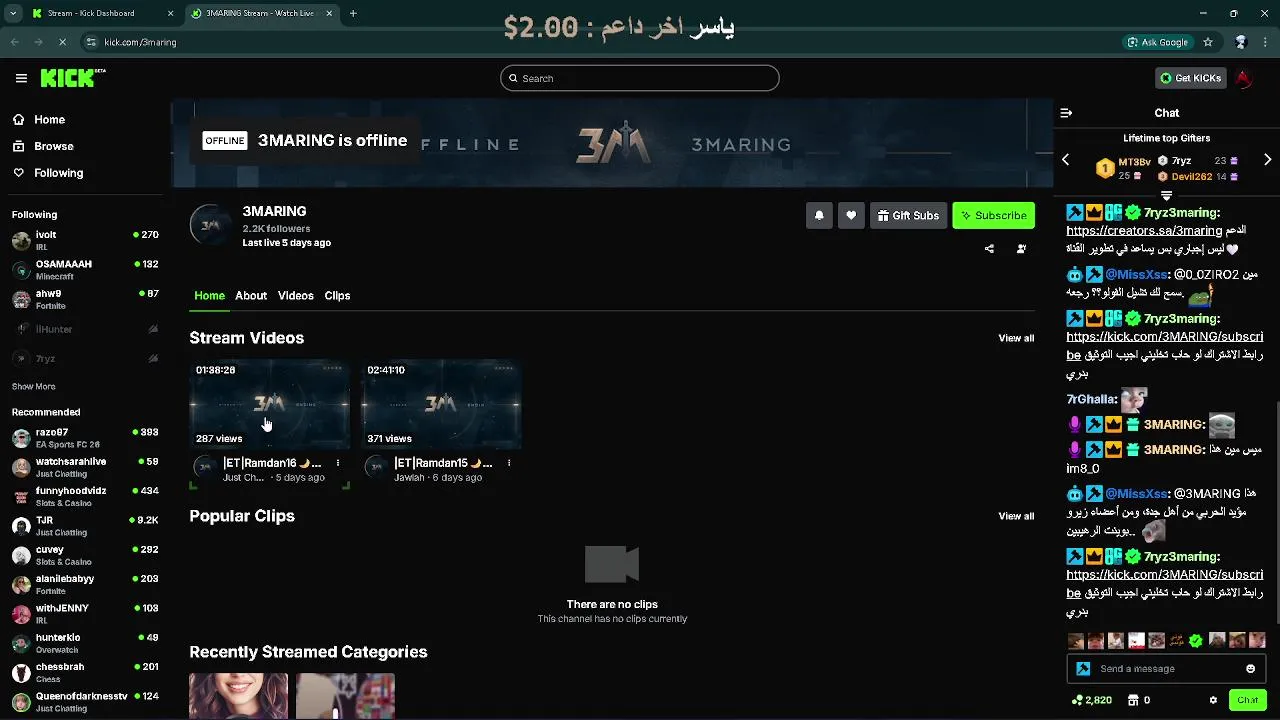View site information icon in address bar
The image size is (1280, 720).
pyautogui.click(x=91, y=42)
